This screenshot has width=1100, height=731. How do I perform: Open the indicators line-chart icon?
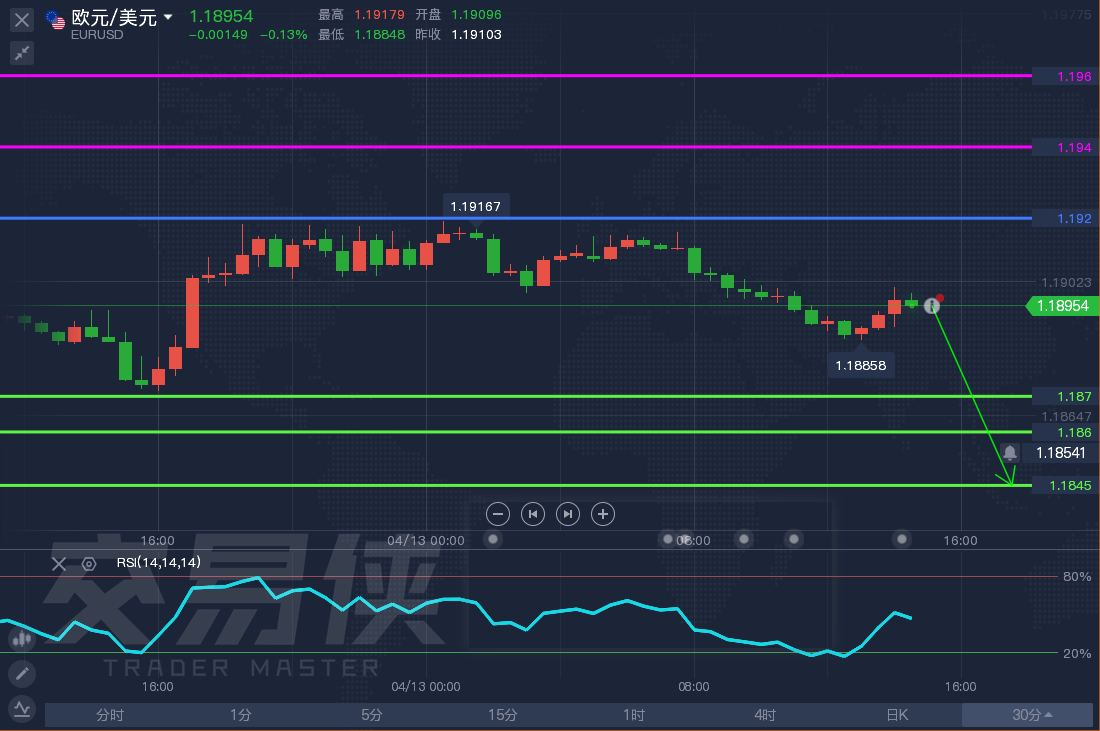22,709
